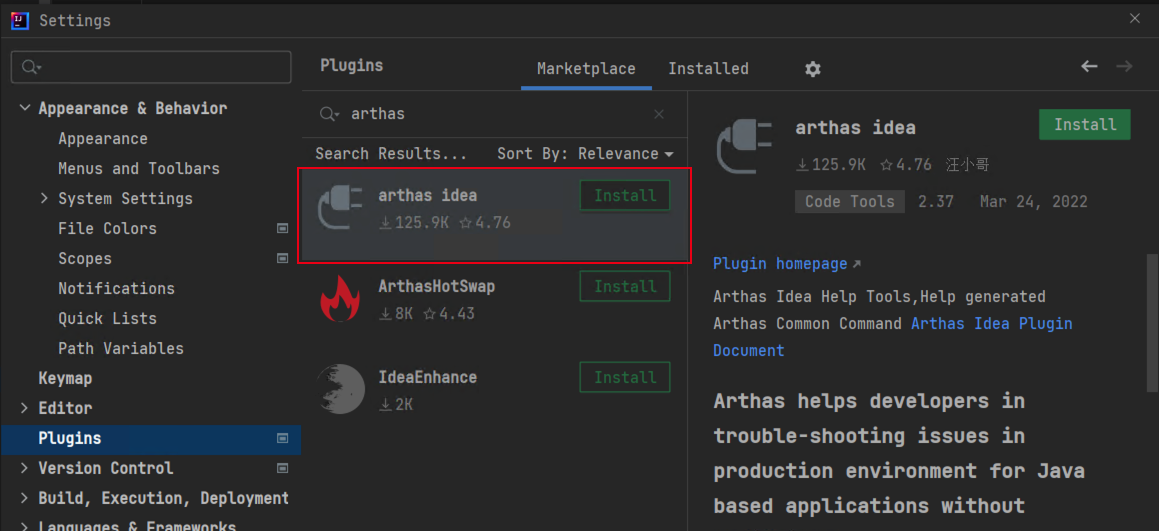Expand the Editor section

click(x=24, y=408)
